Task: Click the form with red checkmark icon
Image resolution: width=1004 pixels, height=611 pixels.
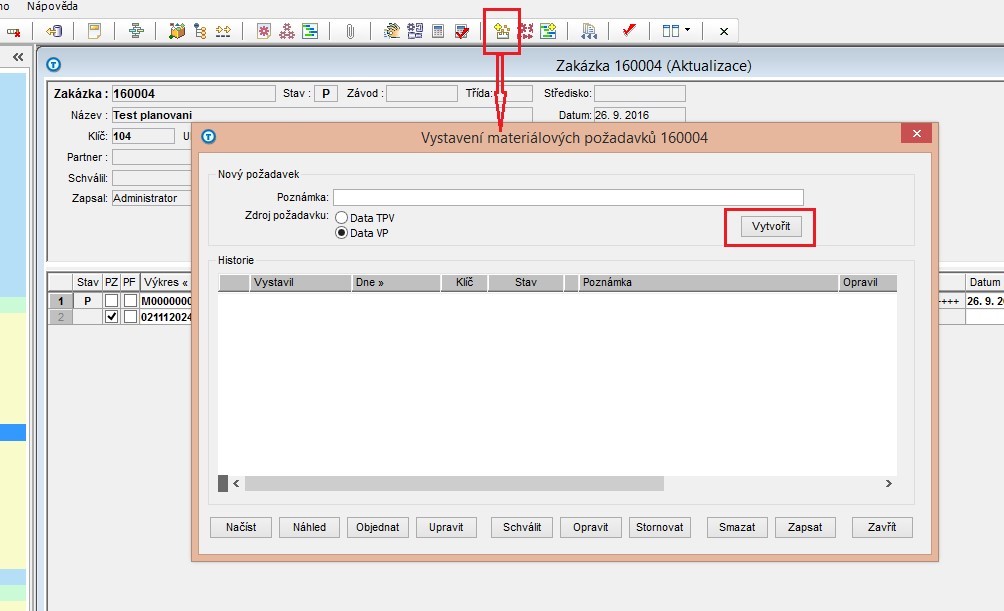Action: click(461, 31)
